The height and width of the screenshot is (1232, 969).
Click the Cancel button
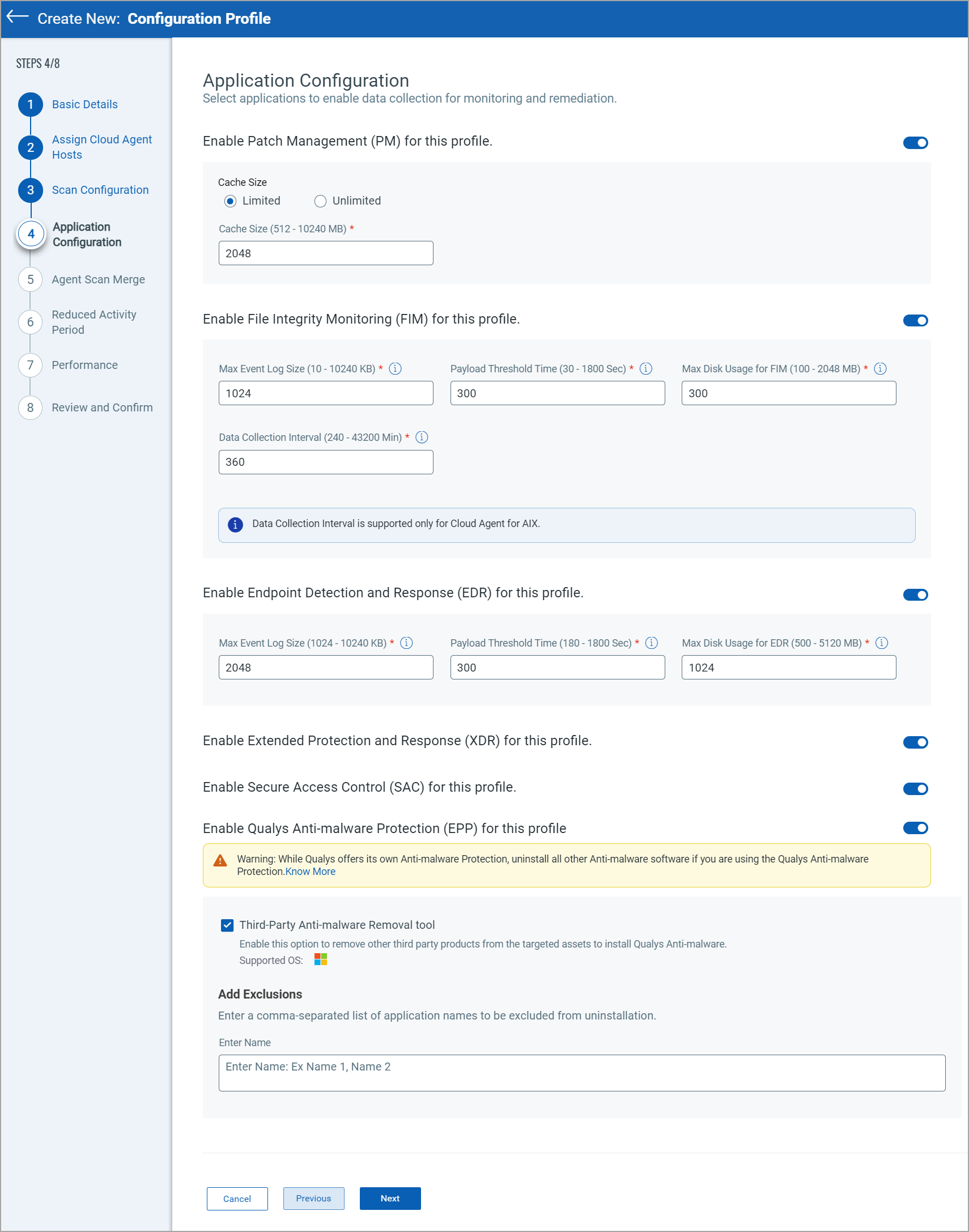(237, 1199)
